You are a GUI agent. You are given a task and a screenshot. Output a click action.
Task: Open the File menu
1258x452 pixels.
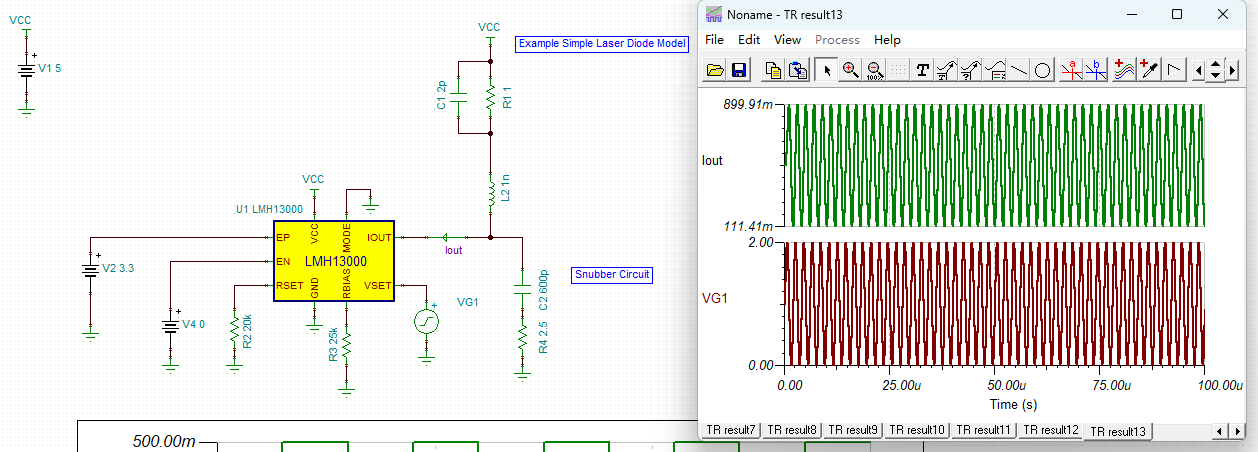click(714, 40)
